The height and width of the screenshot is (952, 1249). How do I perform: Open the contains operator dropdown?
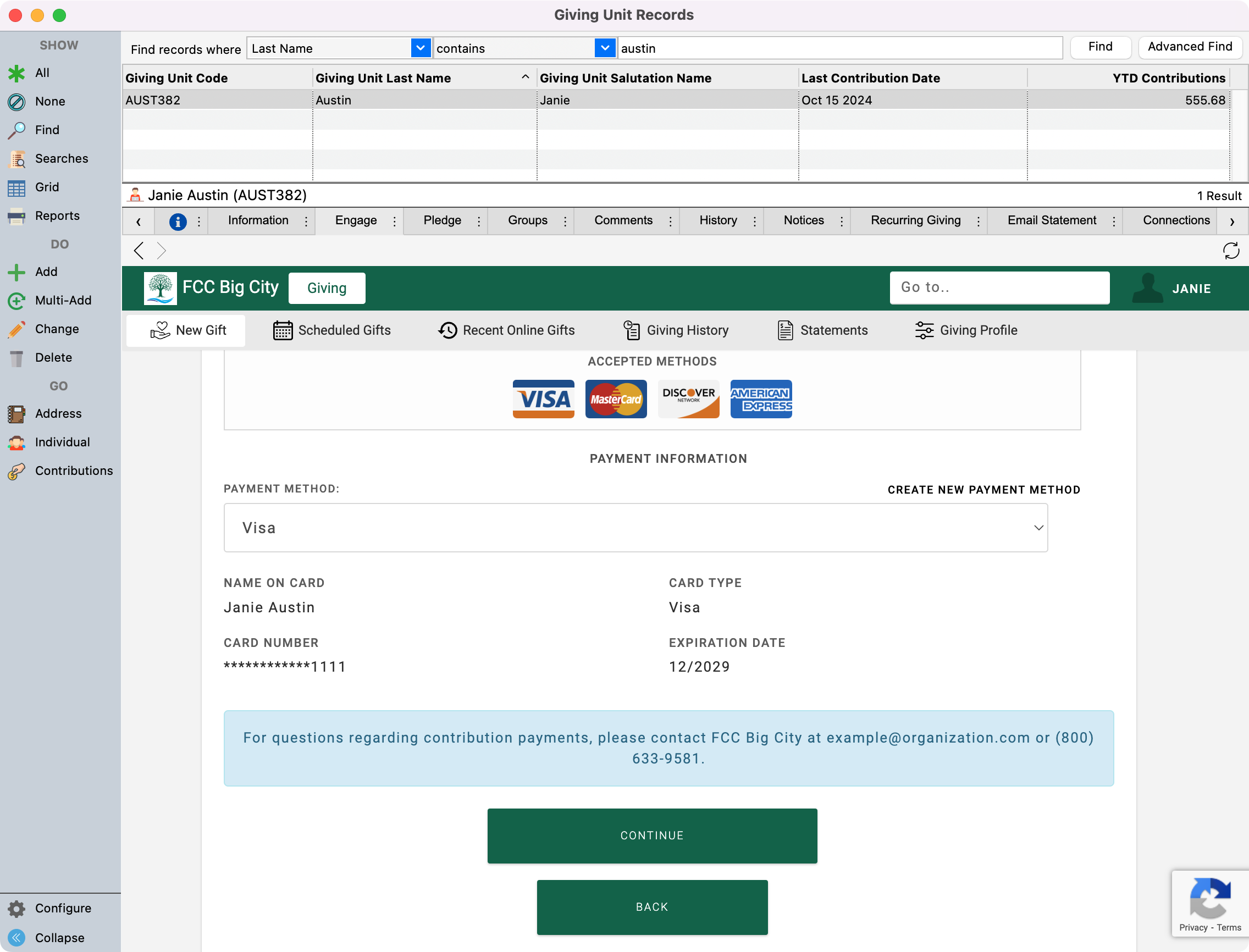[605, 49]
